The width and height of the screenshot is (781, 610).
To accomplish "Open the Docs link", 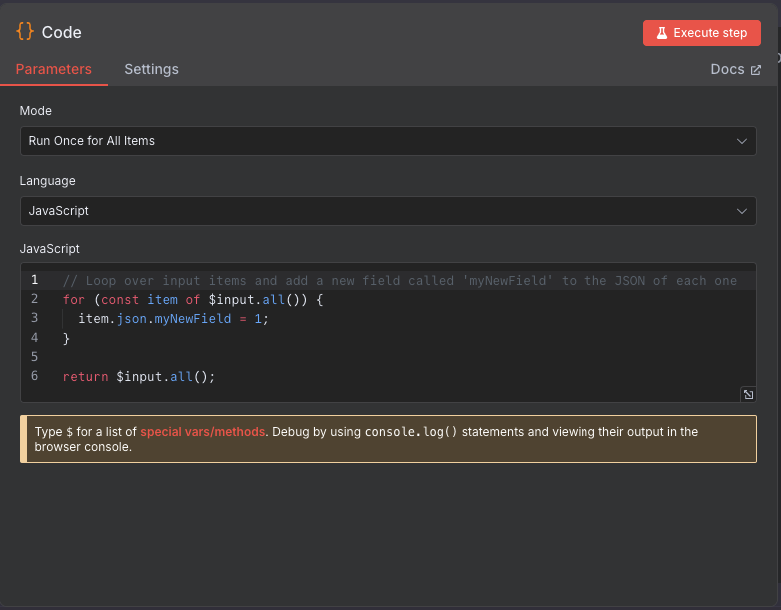I will coord(727,69).
